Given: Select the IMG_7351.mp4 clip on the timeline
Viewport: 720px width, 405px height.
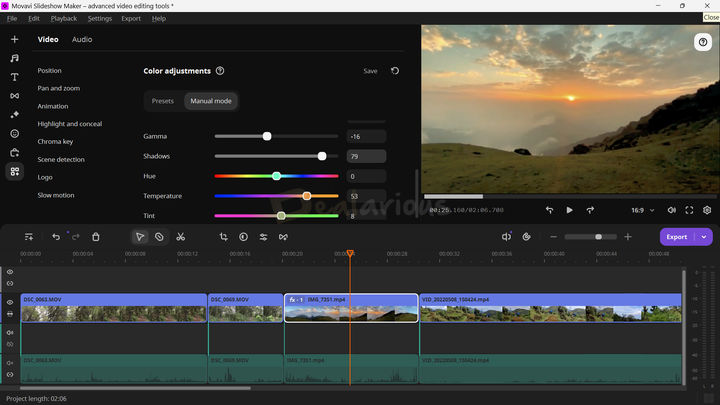Looking at the screenshot, I should coord(351,308).
